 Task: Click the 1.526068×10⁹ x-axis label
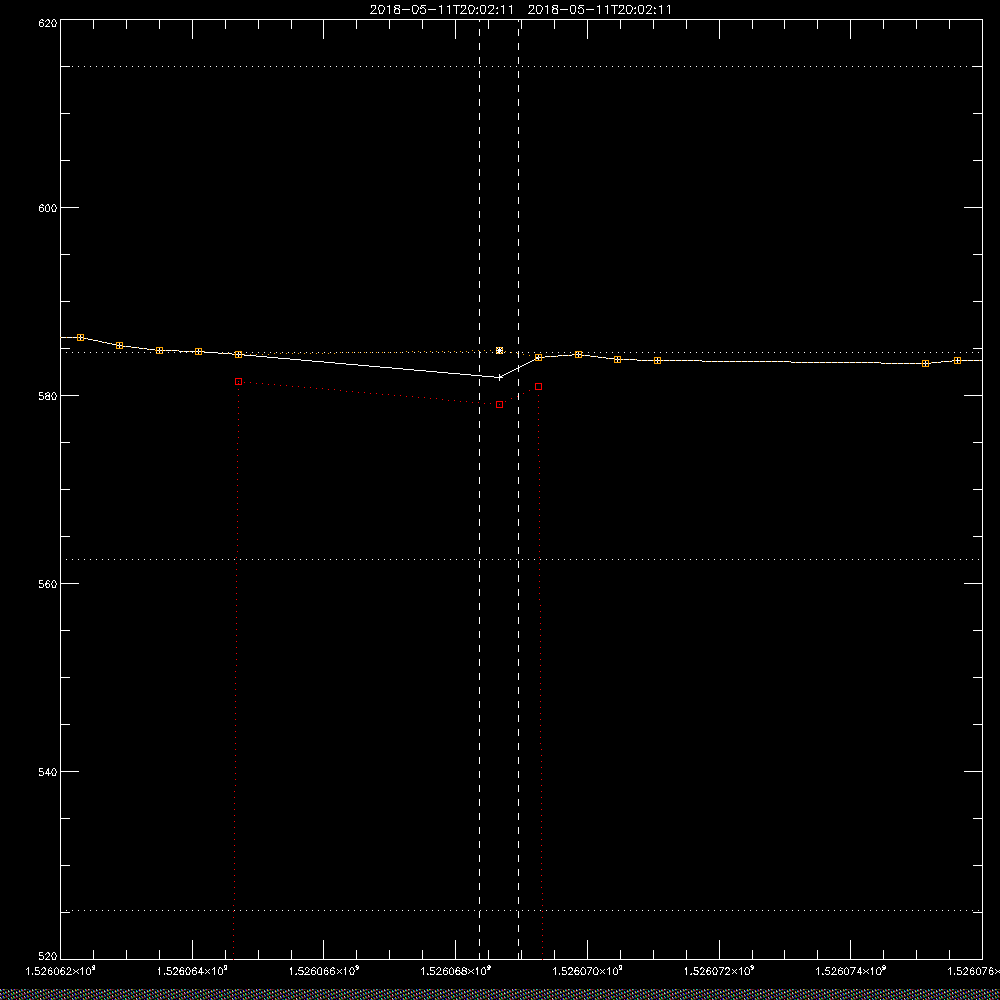[456, 971]
